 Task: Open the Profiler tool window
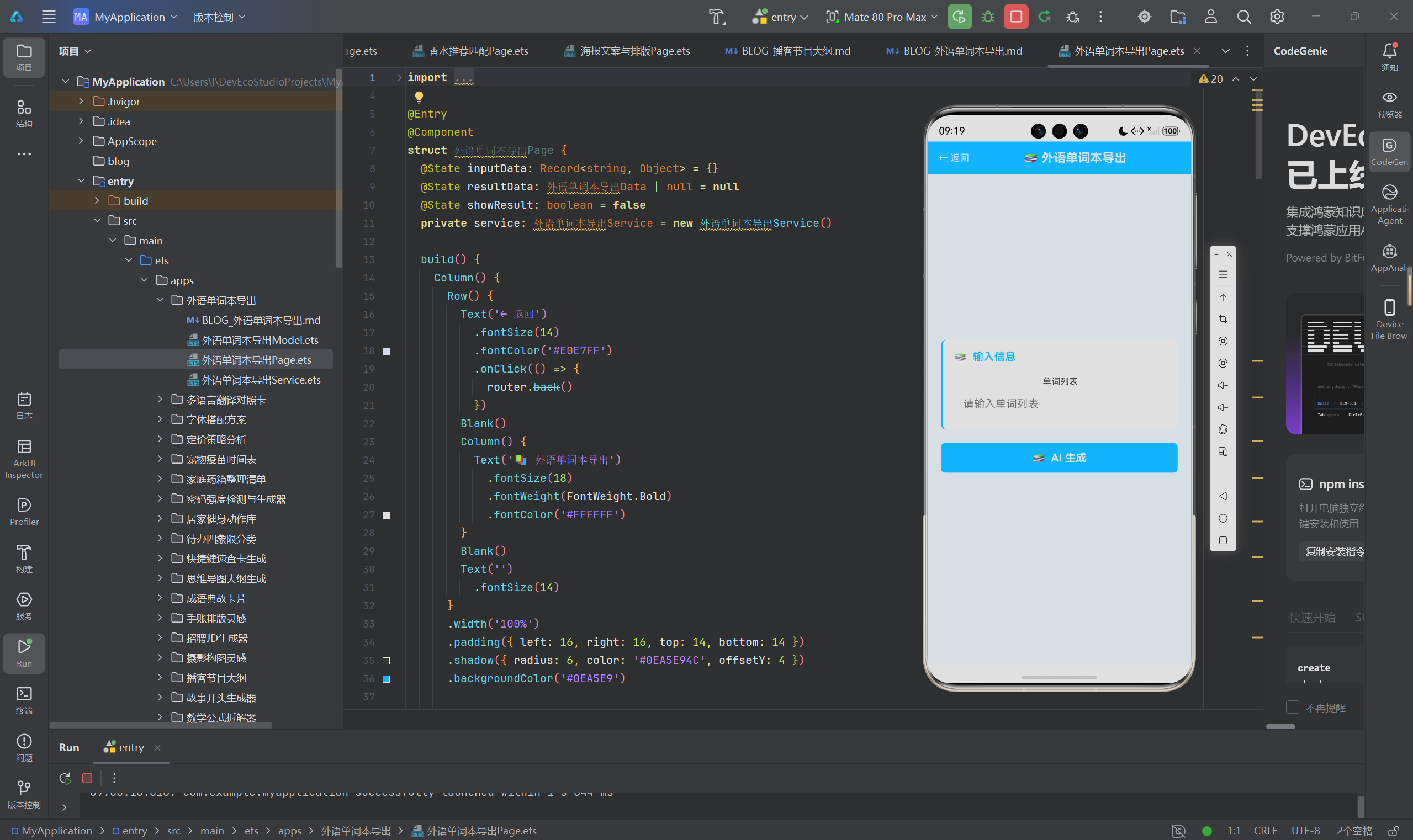pos(24,512)
